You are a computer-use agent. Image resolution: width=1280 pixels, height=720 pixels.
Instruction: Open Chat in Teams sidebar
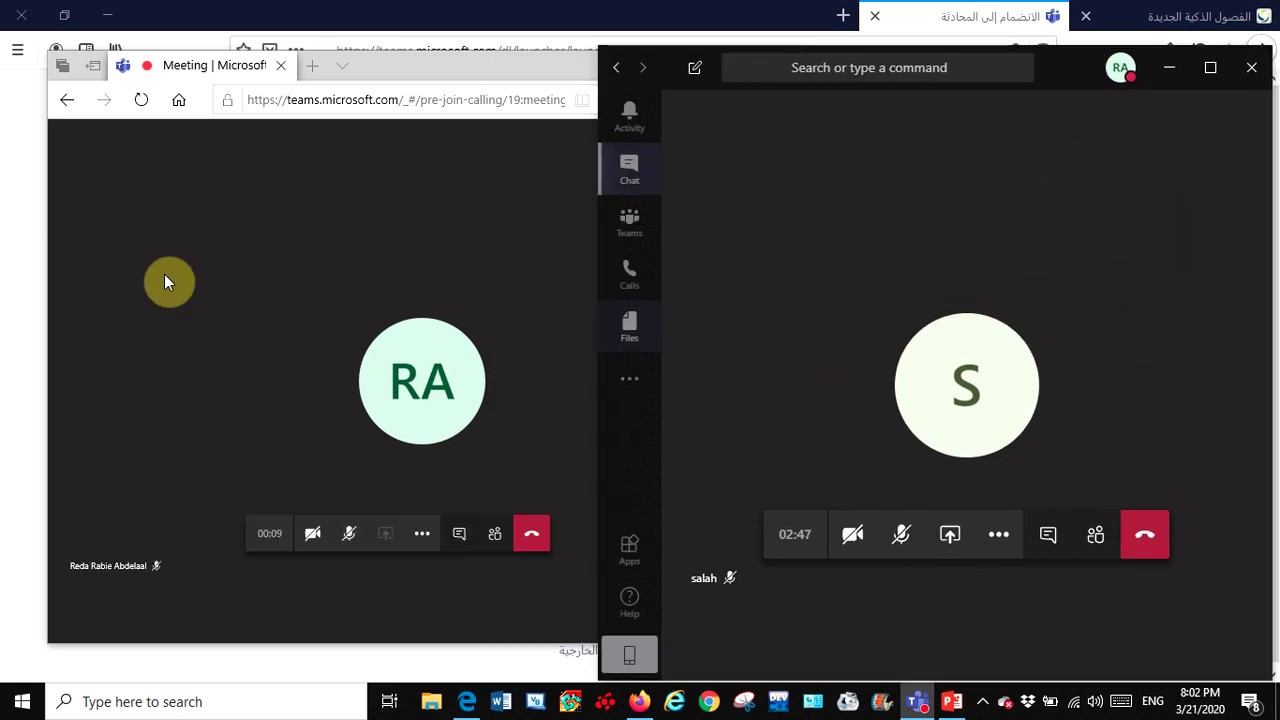629,169
